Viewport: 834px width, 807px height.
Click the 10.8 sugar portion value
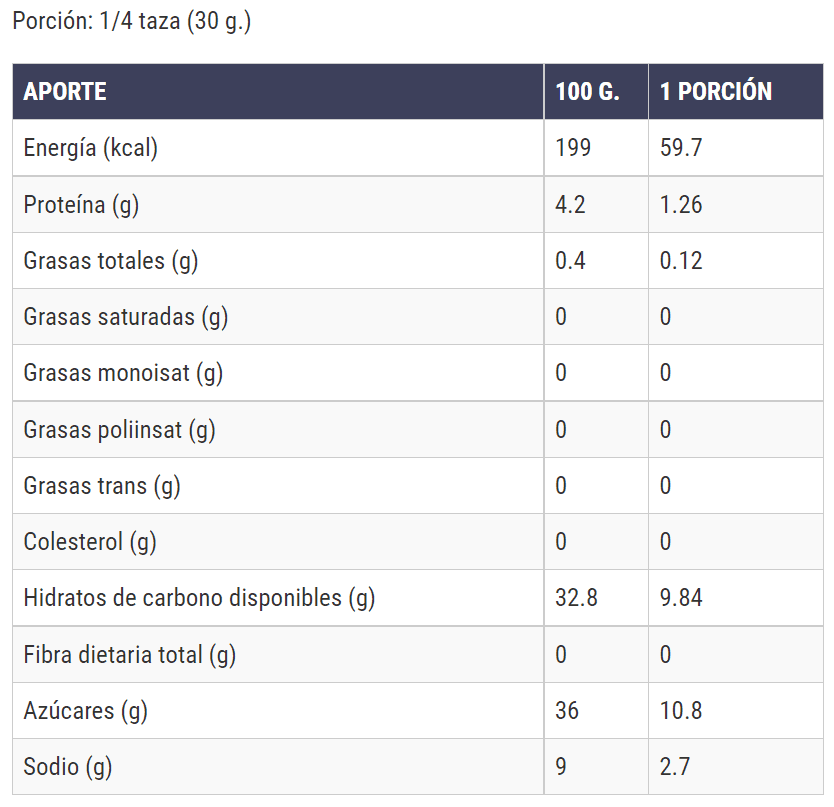click(681, 711)
